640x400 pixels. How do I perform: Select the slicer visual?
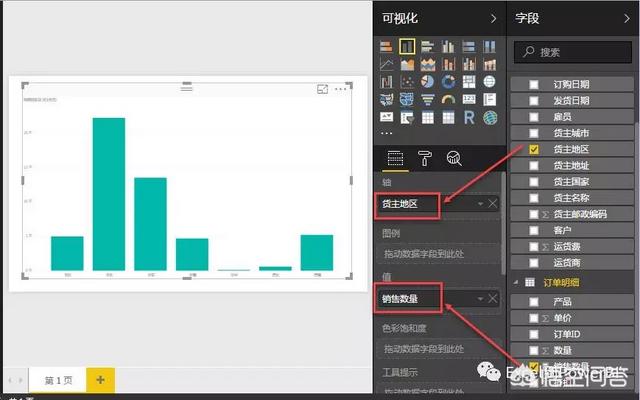[407, 118]
